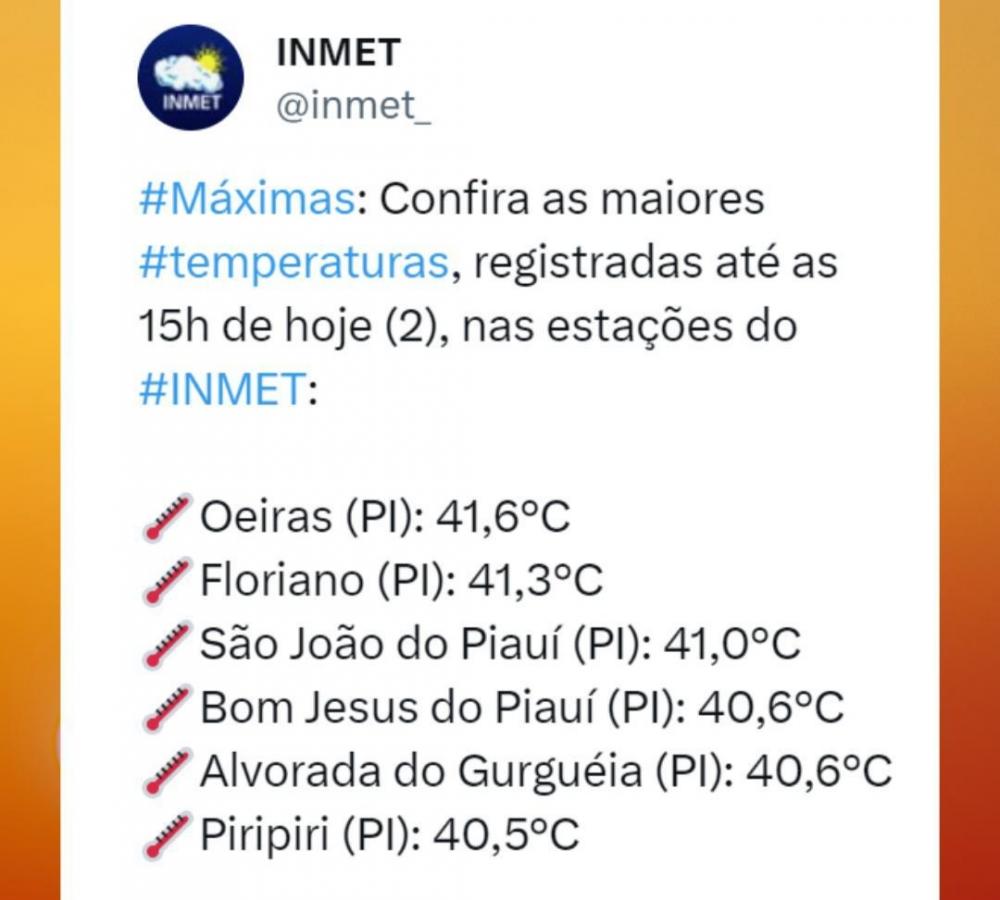Click the thermometer emoji beside Oeiras

pyautogui.click(x=166, y=517)
